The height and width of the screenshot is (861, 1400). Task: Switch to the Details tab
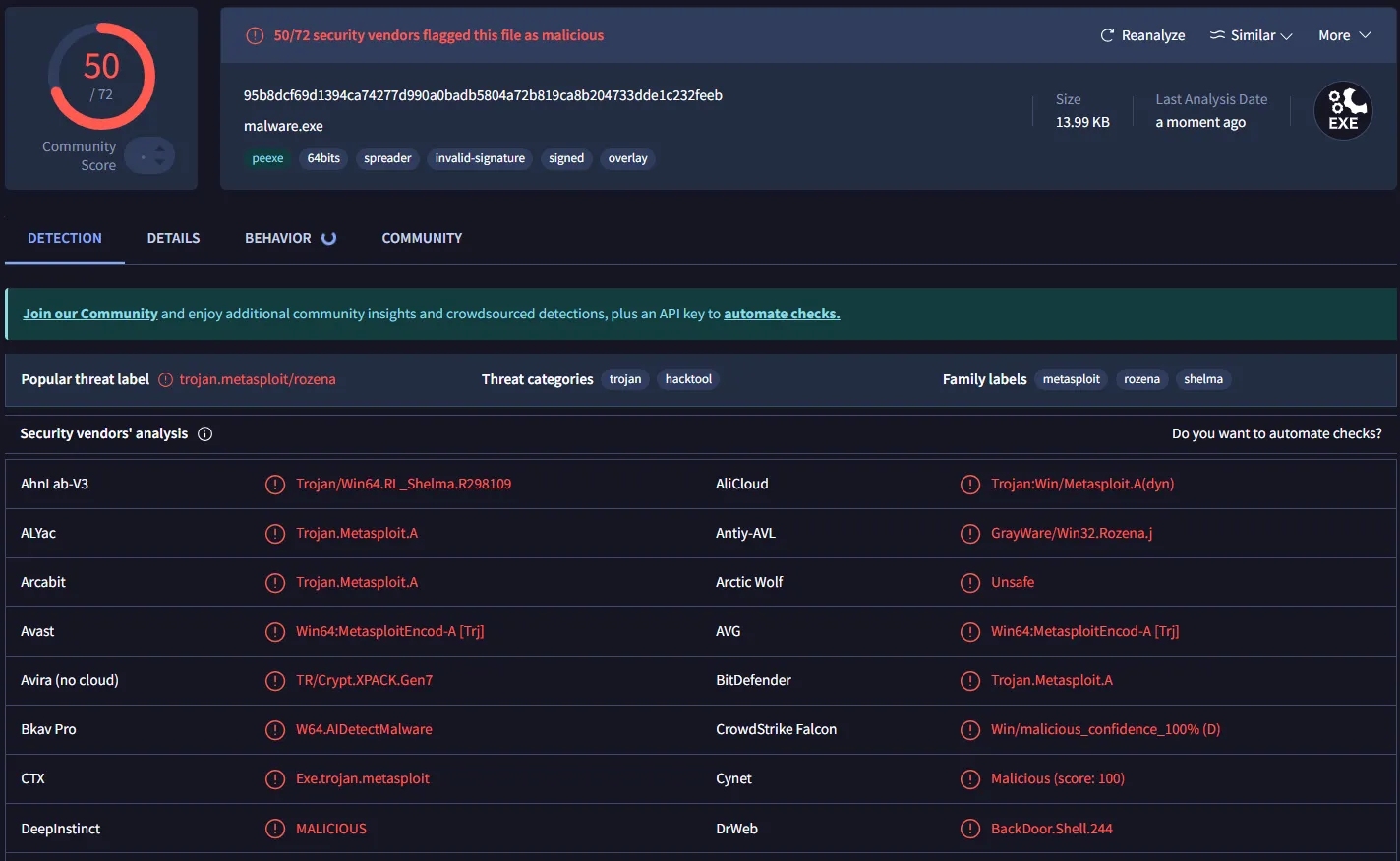pos(173,238)
